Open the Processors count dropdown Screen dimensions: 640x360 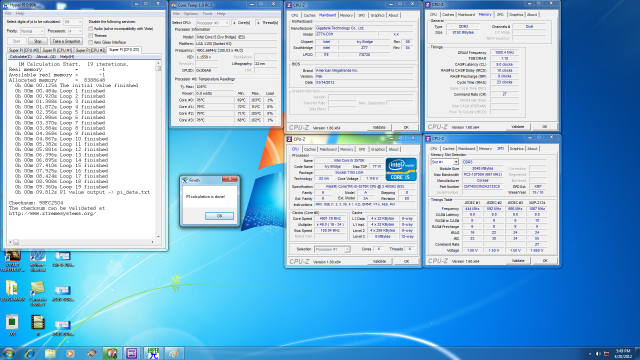coord(75,31)
